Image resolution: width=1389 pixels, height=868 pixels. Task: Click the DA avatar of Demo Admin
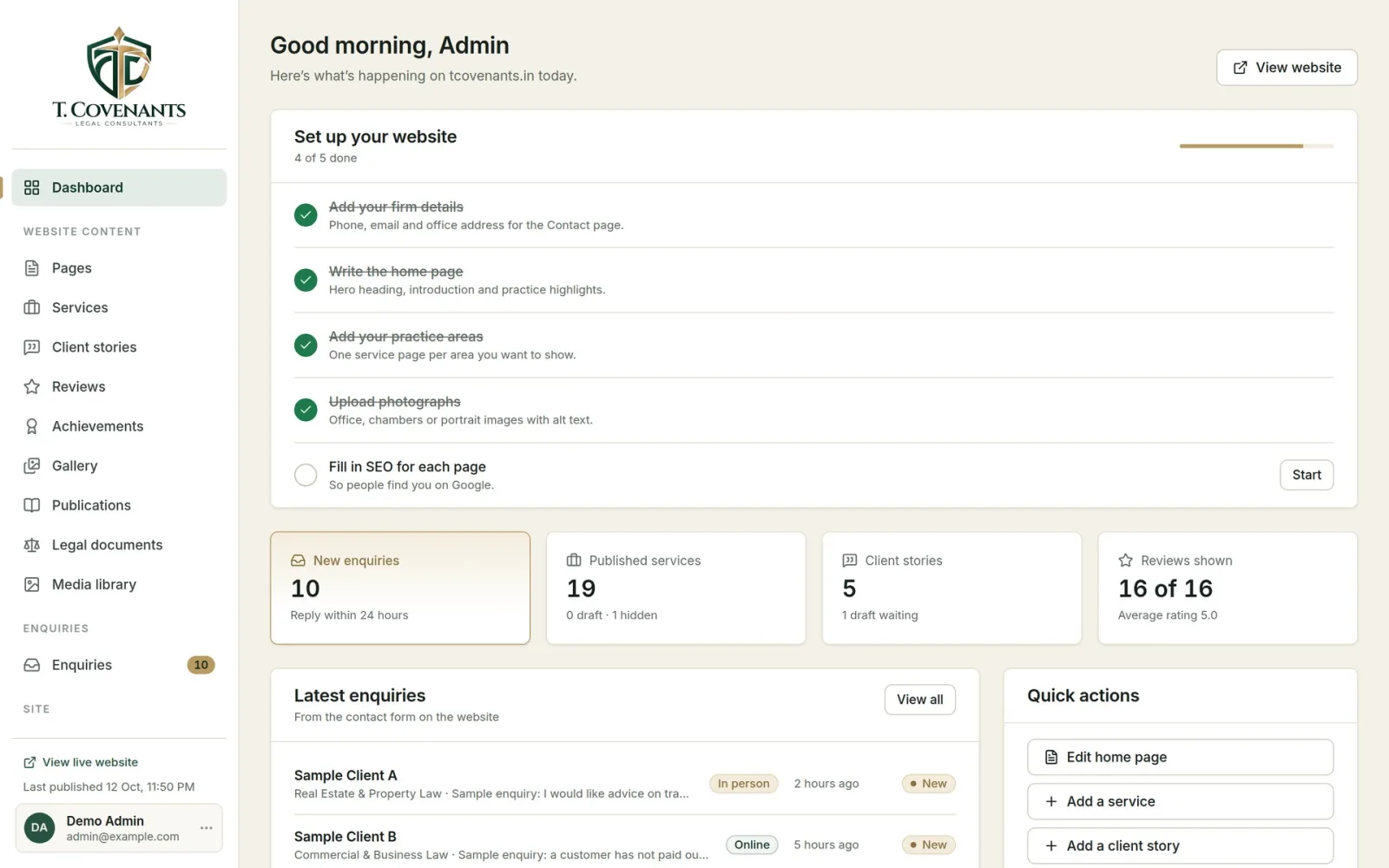[40, 828]
